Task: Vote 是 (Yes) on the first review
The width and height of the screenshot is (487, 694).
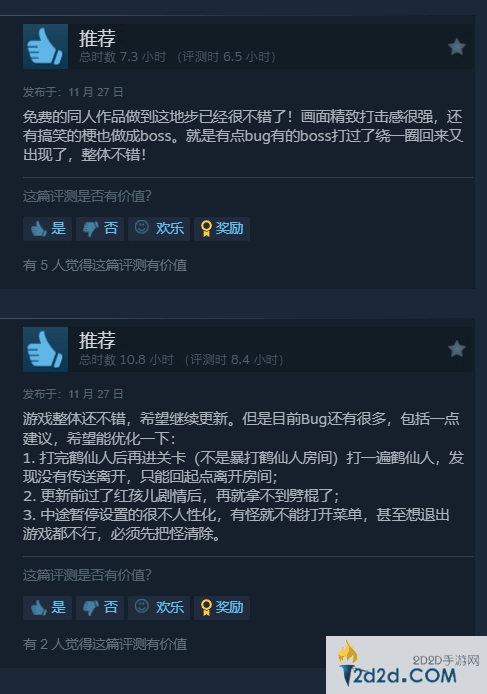Action: (x=47, y=229)
